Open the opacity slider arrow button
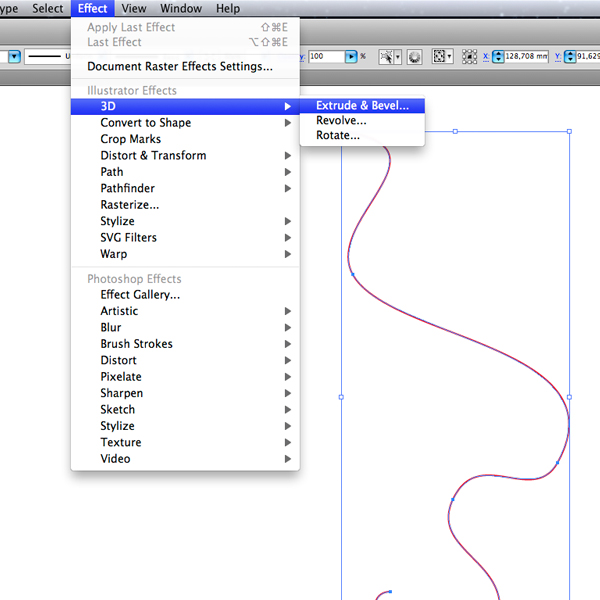The height and width of the screenshot is (600, 600). pyautogui.click(x=351, y=57)
